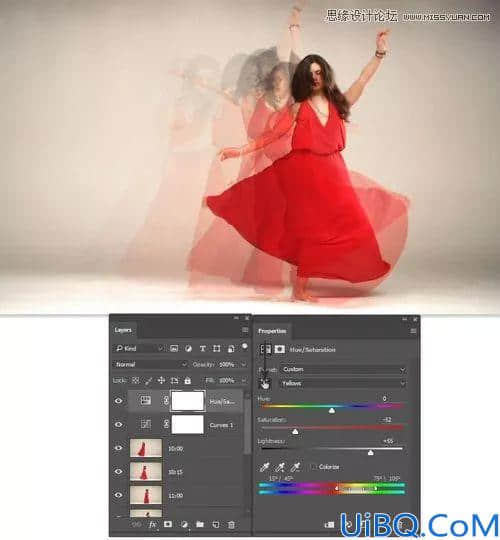Click the new group folder icon
Viewport: 500px width, 540px height.
200,524
